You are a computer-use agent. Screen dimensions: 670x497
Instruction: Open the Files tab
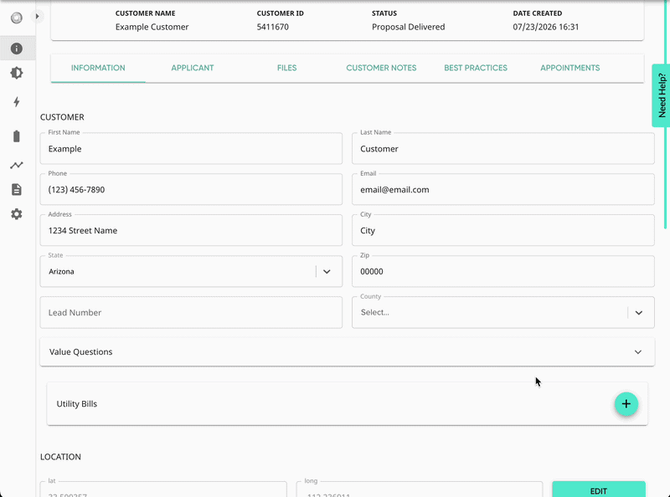pyautogui.click(x=287, y=68)
